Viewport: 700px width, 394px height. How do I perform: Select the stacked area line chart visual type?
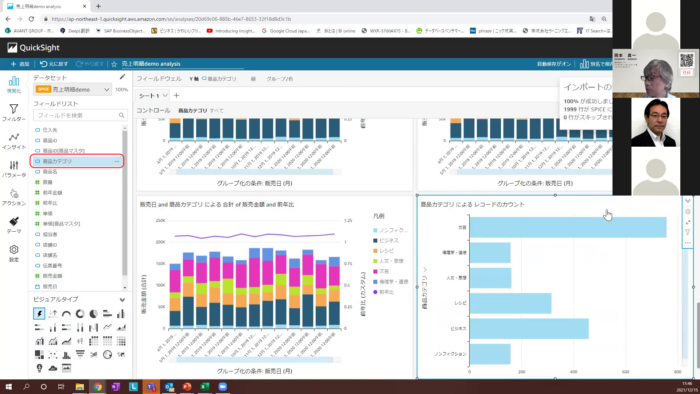pyautogui.click(x=66, y=341)
